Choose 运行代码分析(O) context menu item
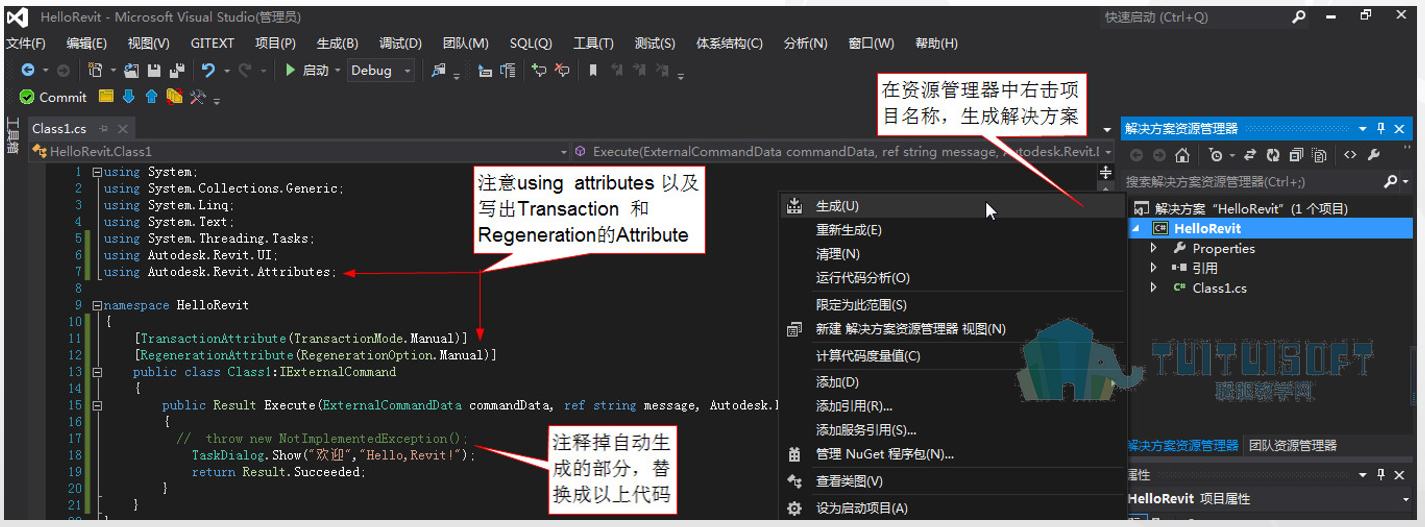1425x527 pixels. click(x=953, y=278)
